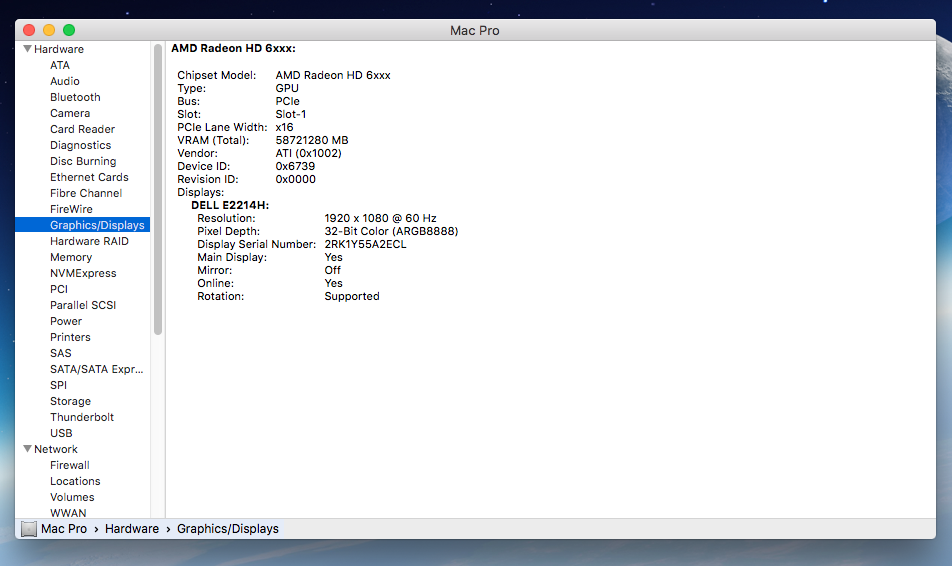Click the Mac Pro computer icon in path bar
Viewport: 952px width, 566px height.
pos(29,529)
